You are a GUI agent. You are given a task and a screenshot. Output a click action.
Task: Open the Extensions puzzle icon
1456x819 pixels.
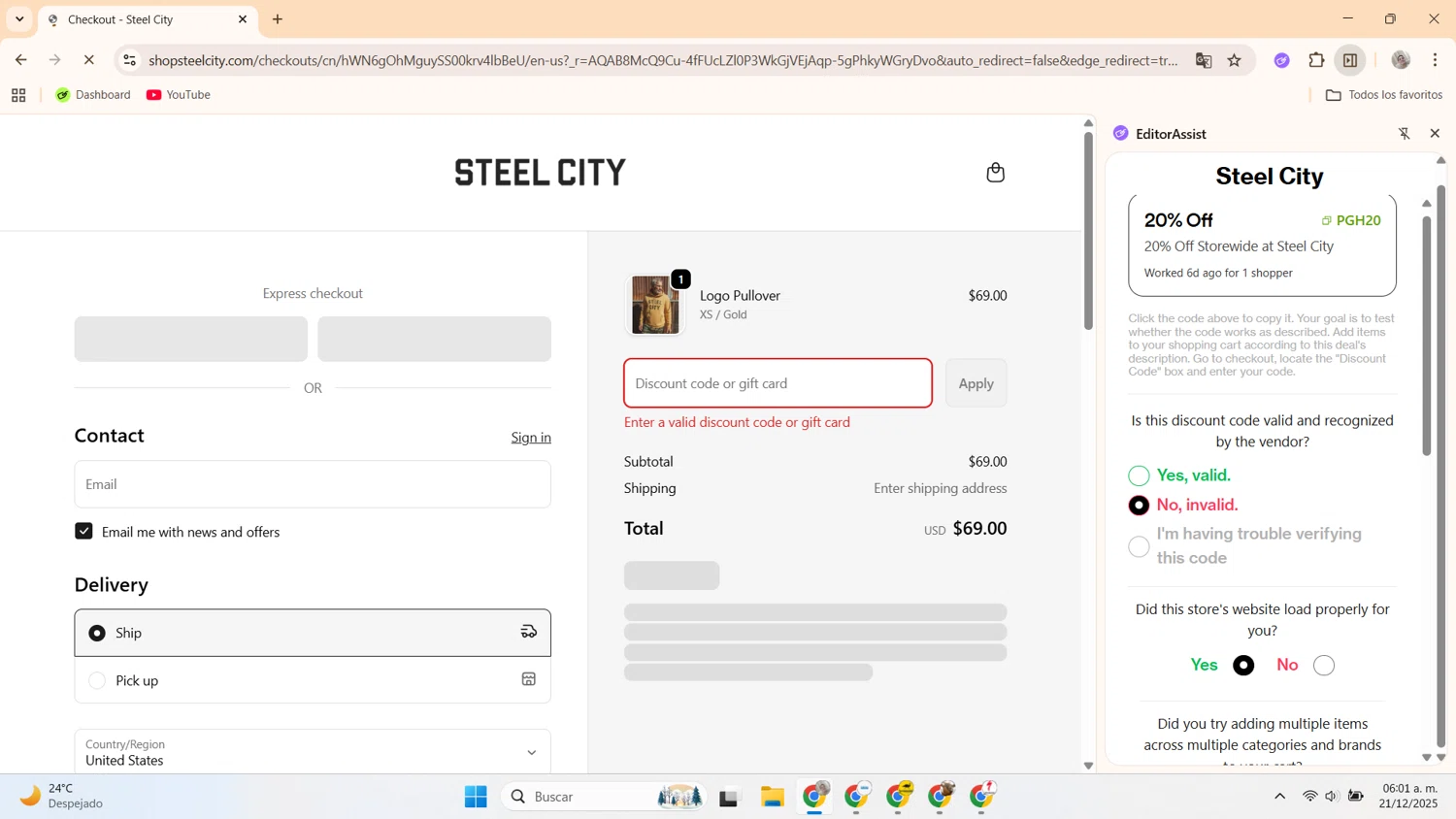[x=1316, y=60]
